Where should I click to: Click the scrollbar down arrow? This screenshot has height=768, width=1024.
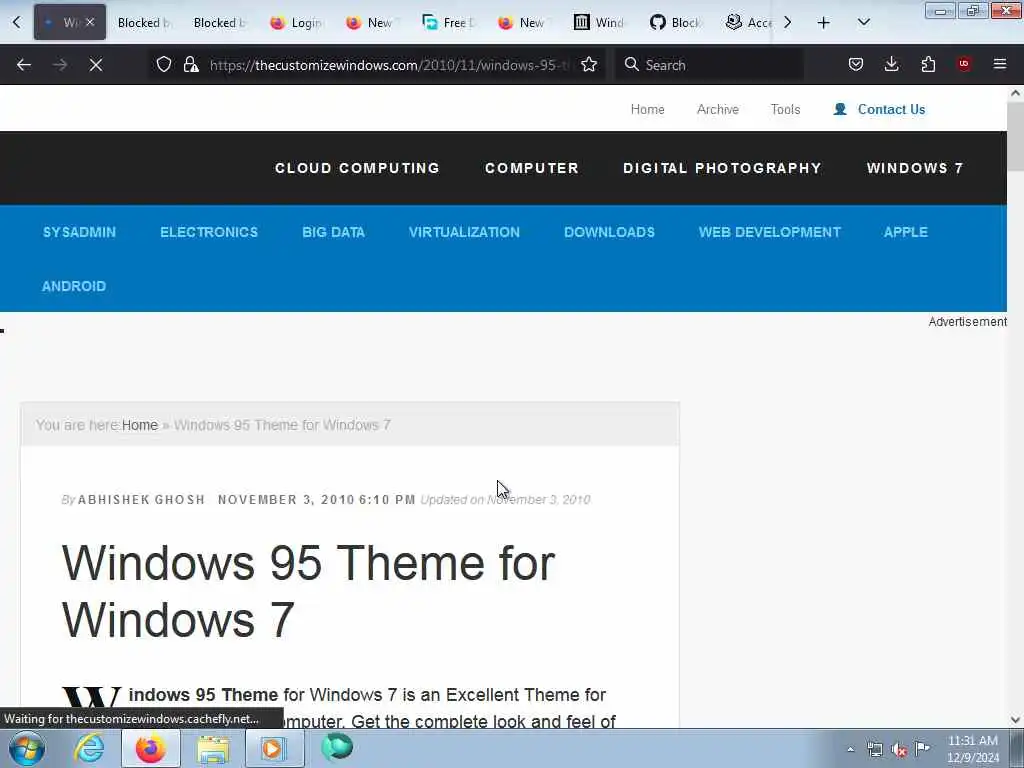click(x=1015, y=720)
